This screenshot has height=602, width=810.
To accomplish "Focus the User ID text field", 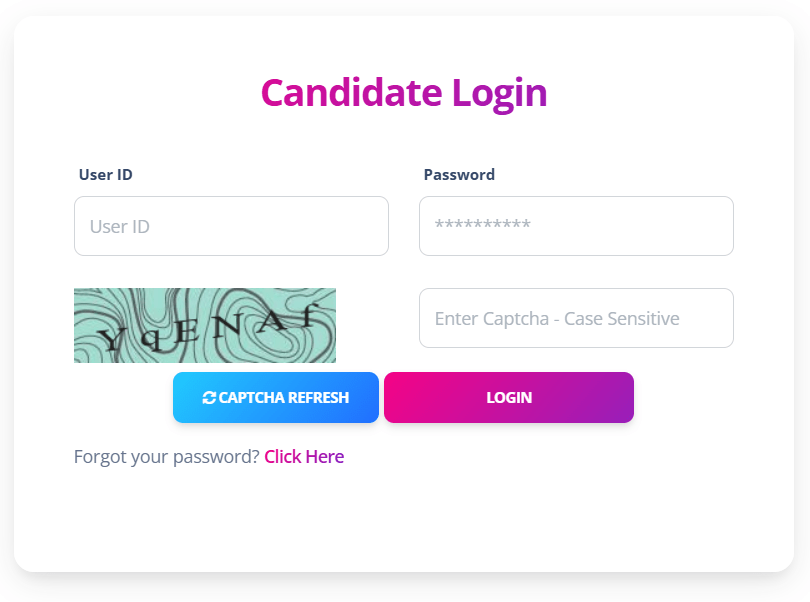I will (x=231, y=226).
